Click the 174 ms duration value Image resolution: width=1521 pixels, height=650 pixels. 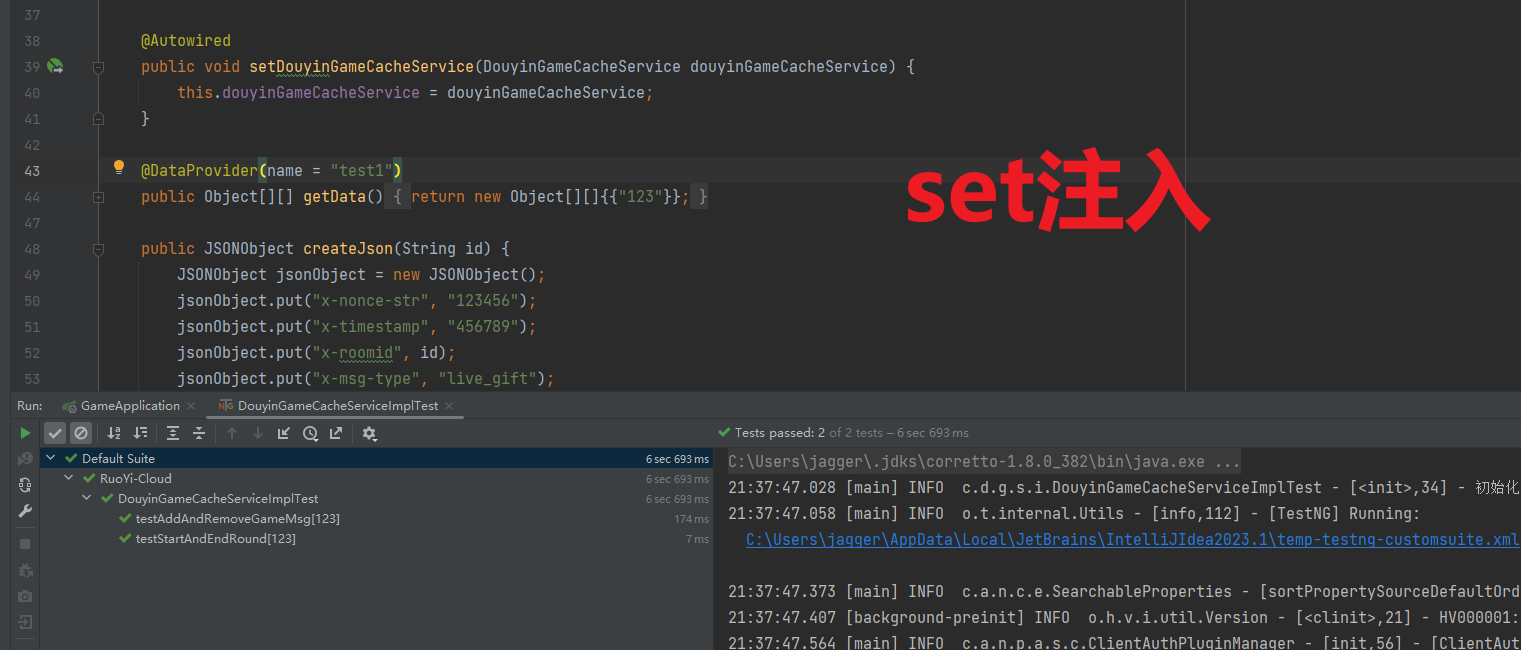(691, 519)
